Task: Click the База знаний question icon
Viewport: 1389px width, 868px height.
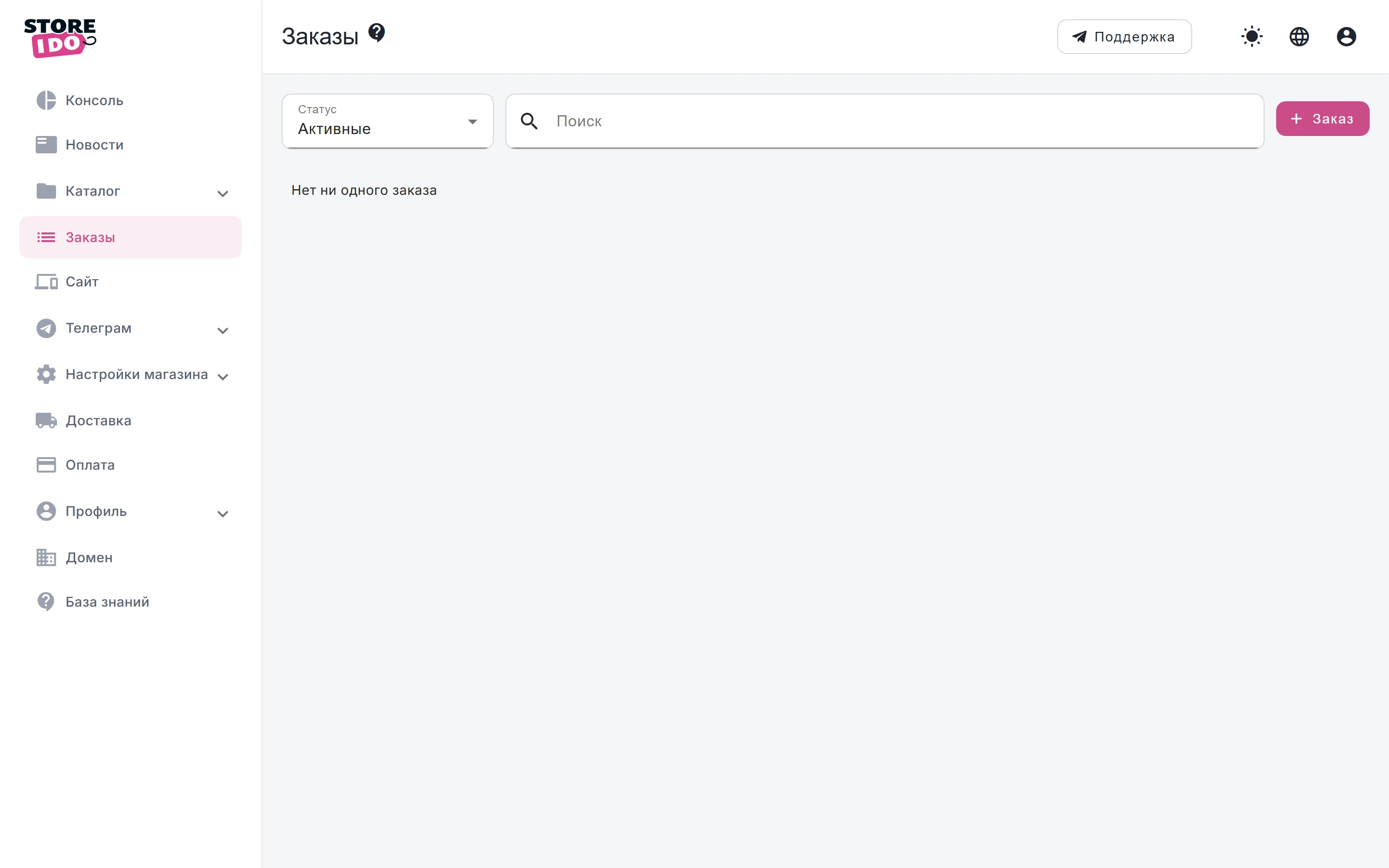Action: 46,602
